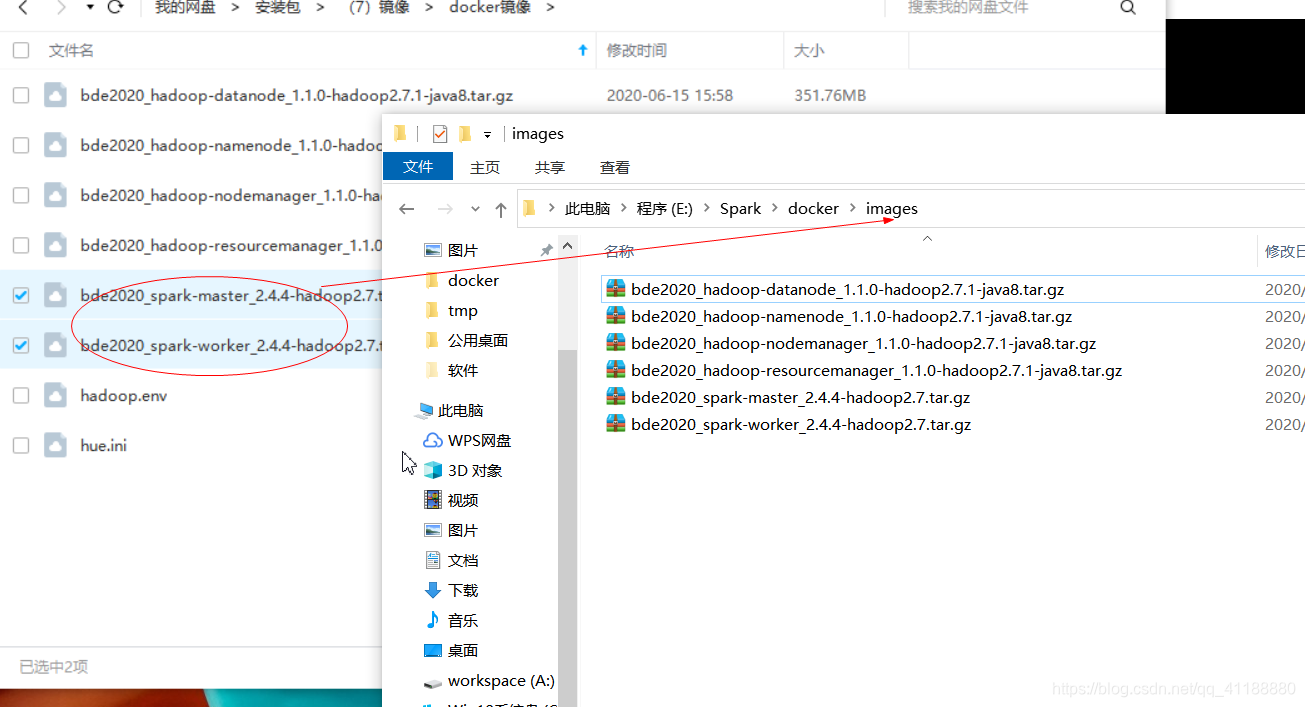The width and height of the screenshot is (1305, 707).
Task: Open 下载 folder in navigation pane
Action: click(x=463, y=590)
